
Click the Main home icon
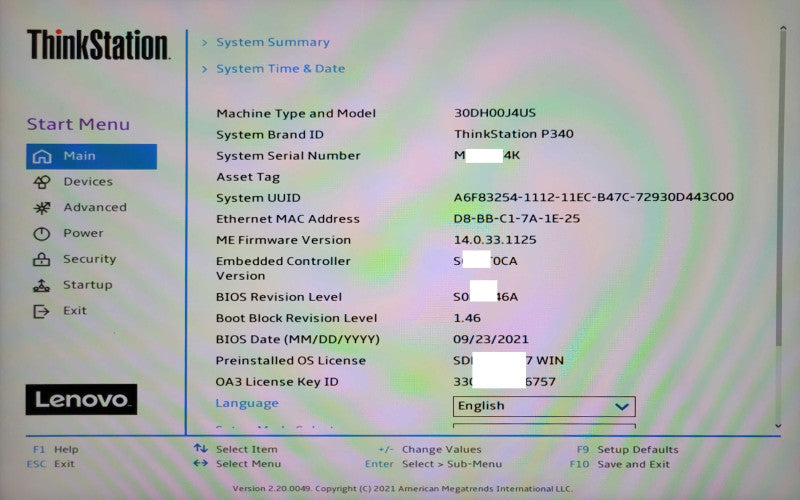42,156
